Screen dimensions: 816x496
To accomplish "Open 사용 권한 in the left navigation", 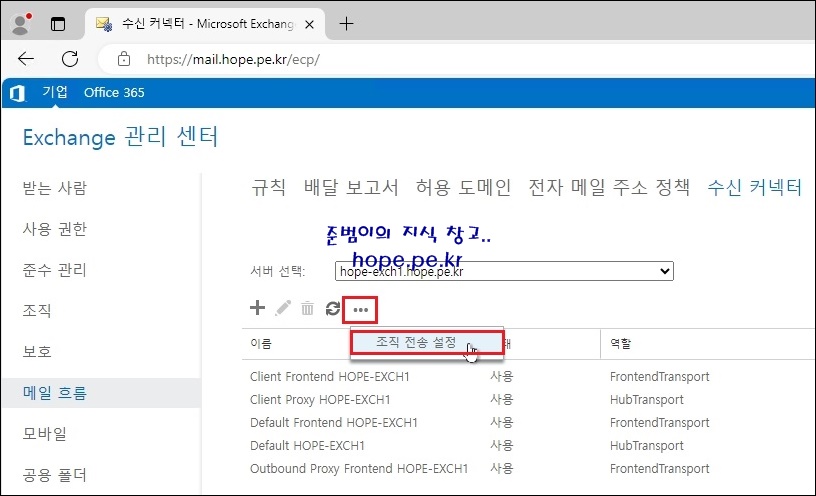I will pos(55,229).
